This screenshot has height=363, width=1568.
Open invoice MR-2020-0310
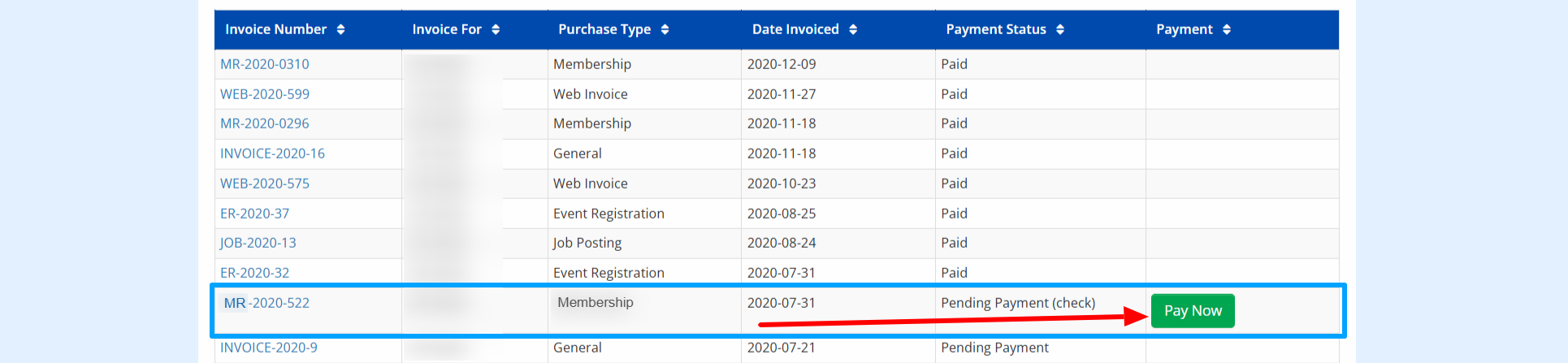pyautogui.click(x=265, y=64)
